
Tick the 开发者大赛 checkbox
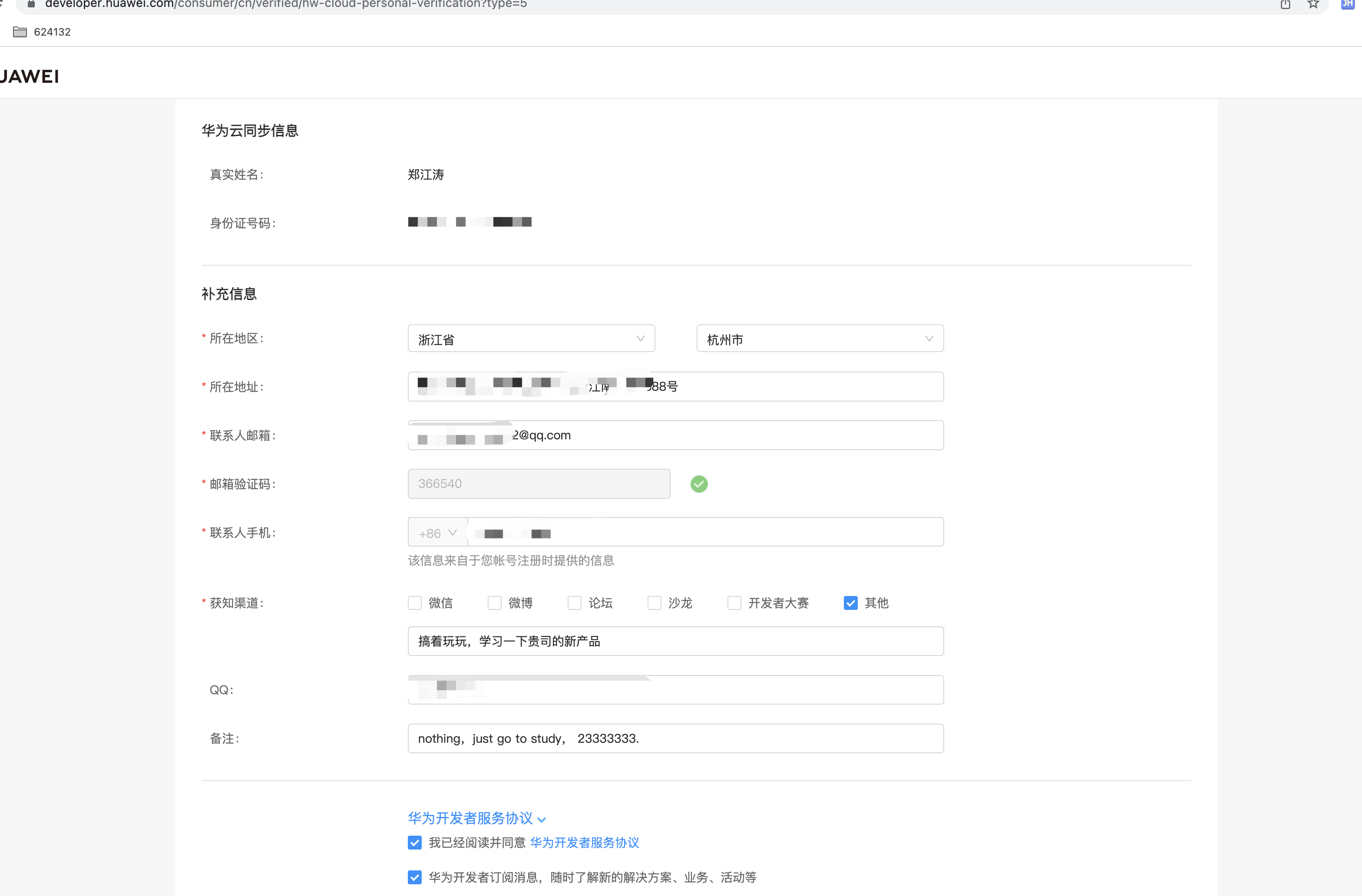click(x=734, y=603)
